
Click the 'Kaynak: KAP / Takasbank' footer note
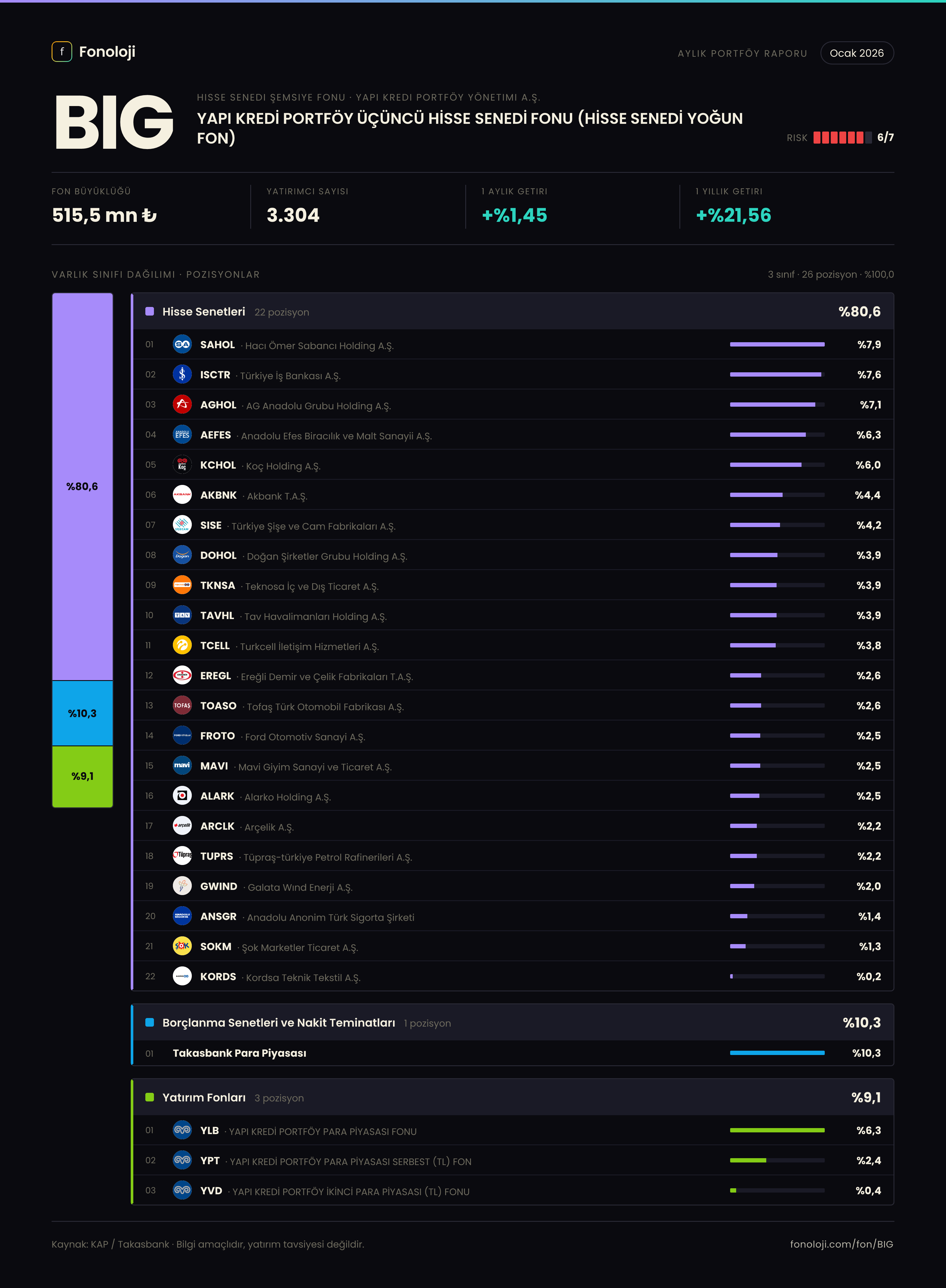tap(208, 1244)
